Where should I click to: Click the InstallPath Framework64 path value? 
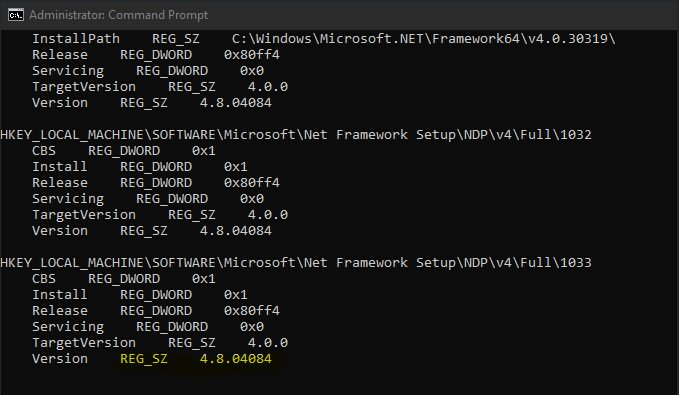coord(424,39)
